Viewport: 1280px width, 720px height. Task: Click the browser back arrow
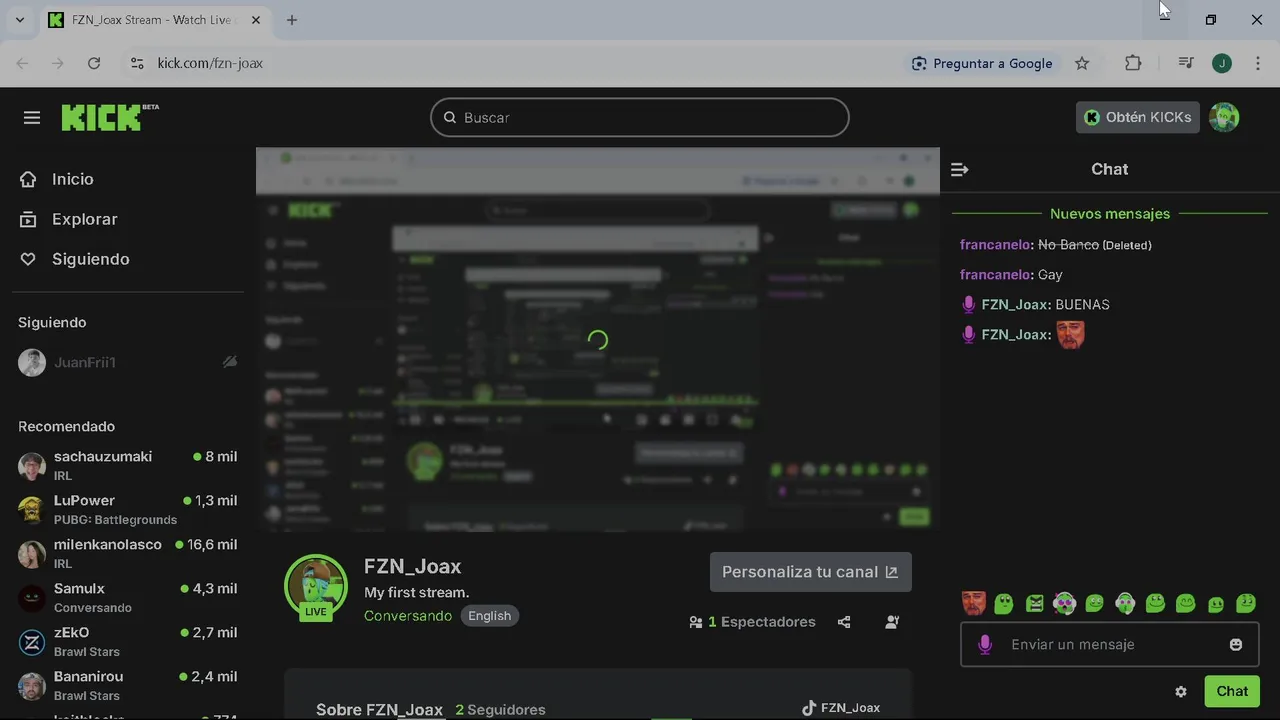pos(22,63)
